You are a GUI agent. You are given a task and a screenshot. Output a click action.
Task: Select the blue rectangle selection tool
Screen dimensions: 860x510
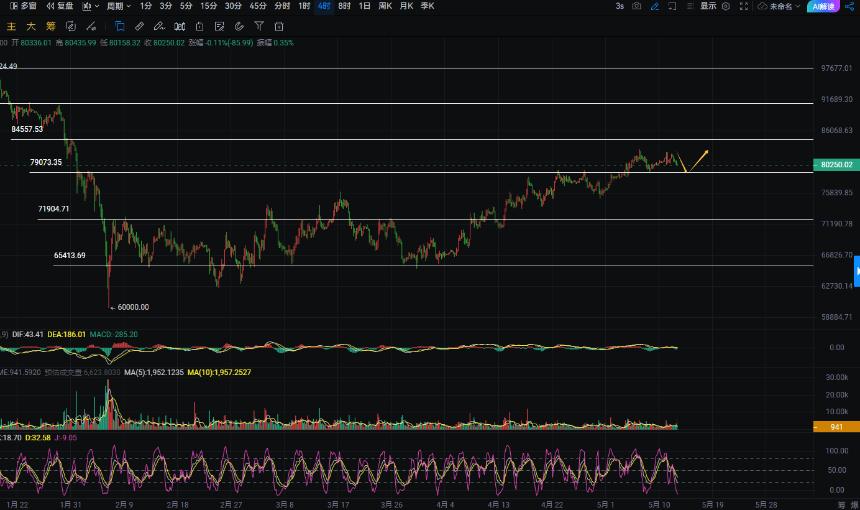click(x=119, y=26)
